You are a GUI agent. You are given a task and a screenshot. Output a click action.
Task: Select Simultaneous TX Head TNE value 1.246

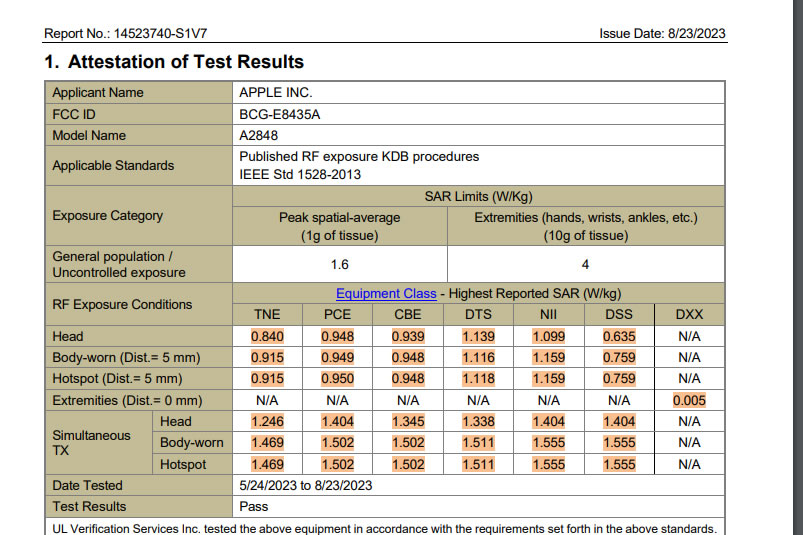click(267, 422)
